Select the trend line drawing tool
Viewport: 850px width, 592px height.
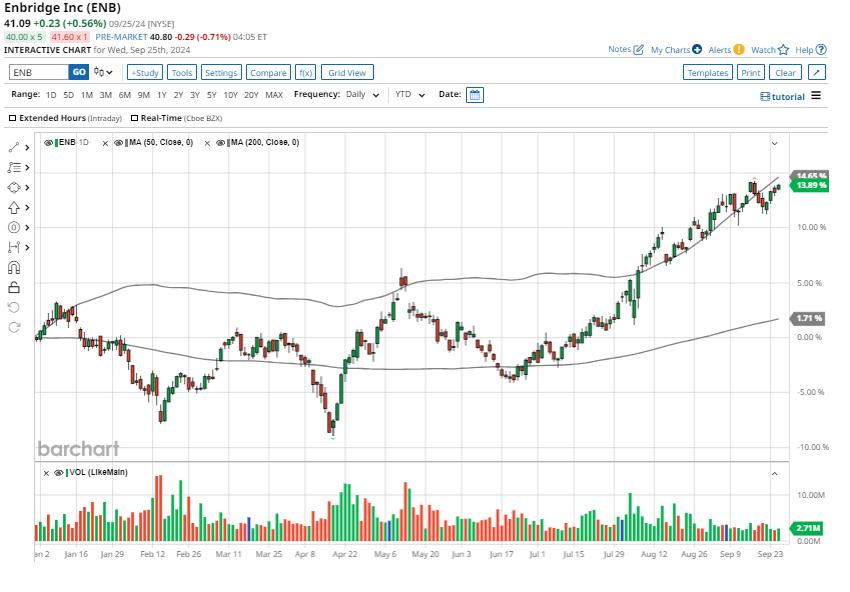(14, 147)
